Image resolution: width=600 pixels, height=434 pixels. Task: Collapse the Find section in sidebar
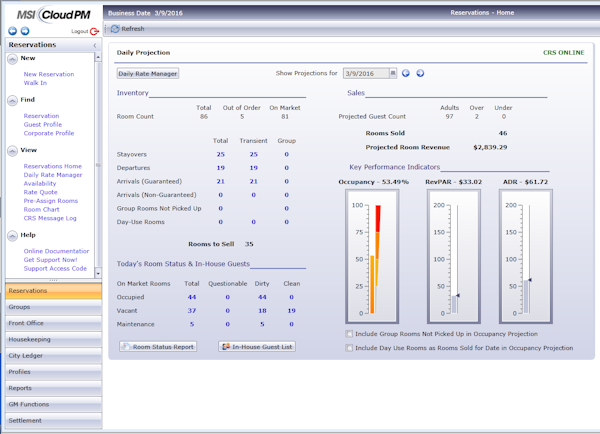click(11, 100)
